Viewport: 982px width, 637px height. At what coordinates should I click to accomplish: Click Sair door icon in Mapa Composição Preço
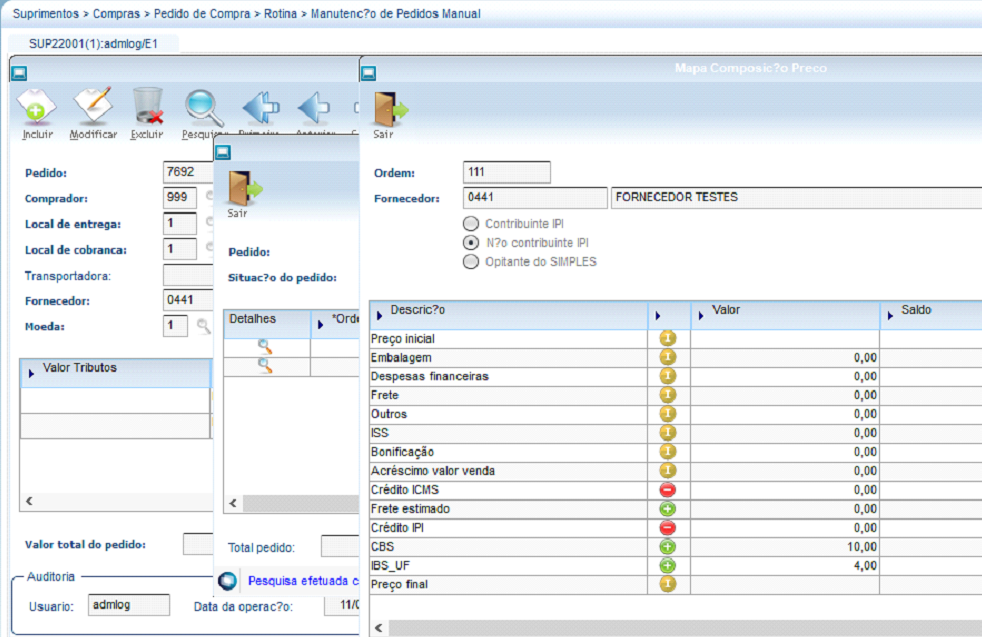(390, 109)
